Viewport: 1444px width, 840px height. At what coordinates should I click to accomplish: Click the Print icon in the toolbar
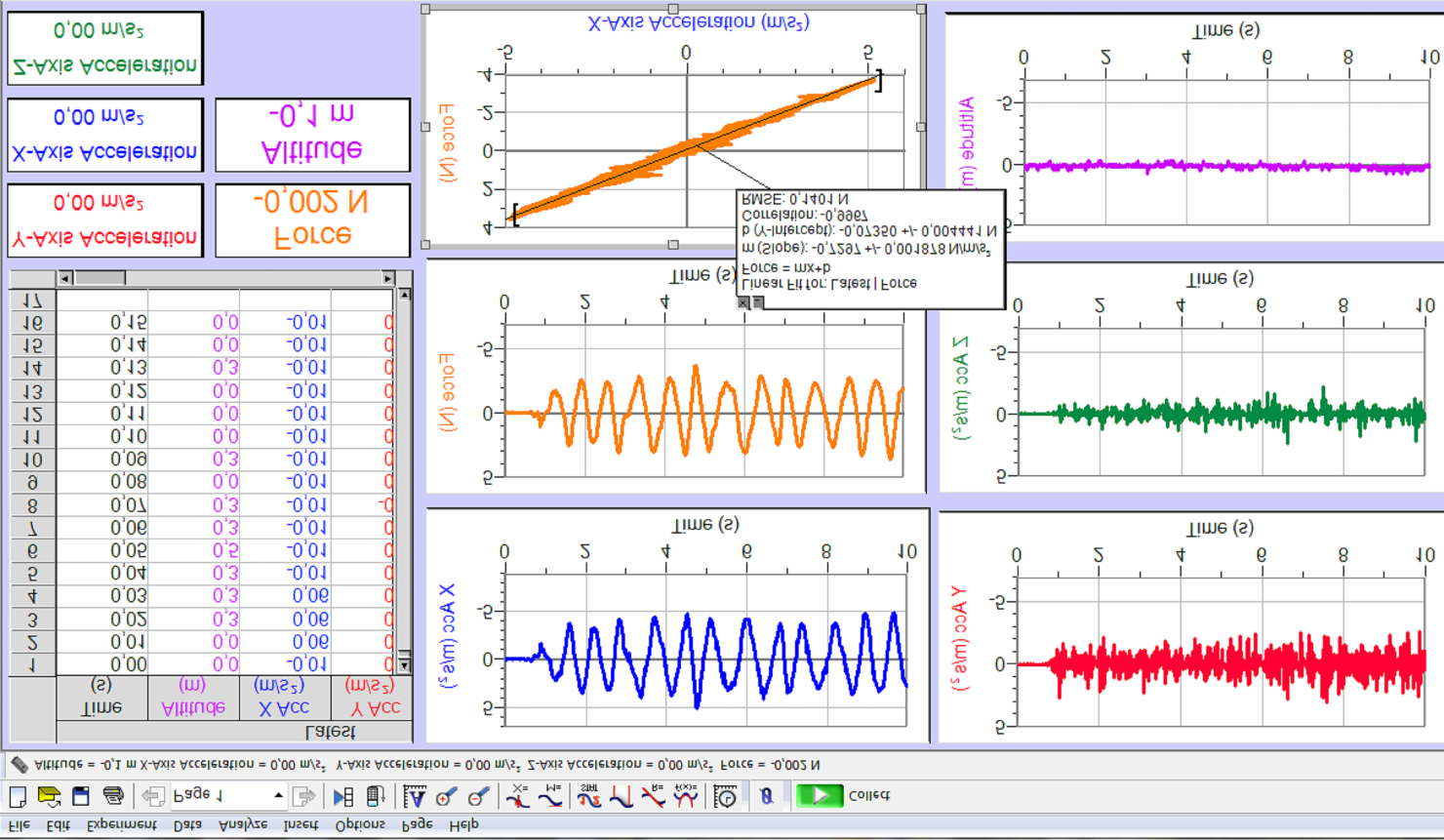[113, 796]
